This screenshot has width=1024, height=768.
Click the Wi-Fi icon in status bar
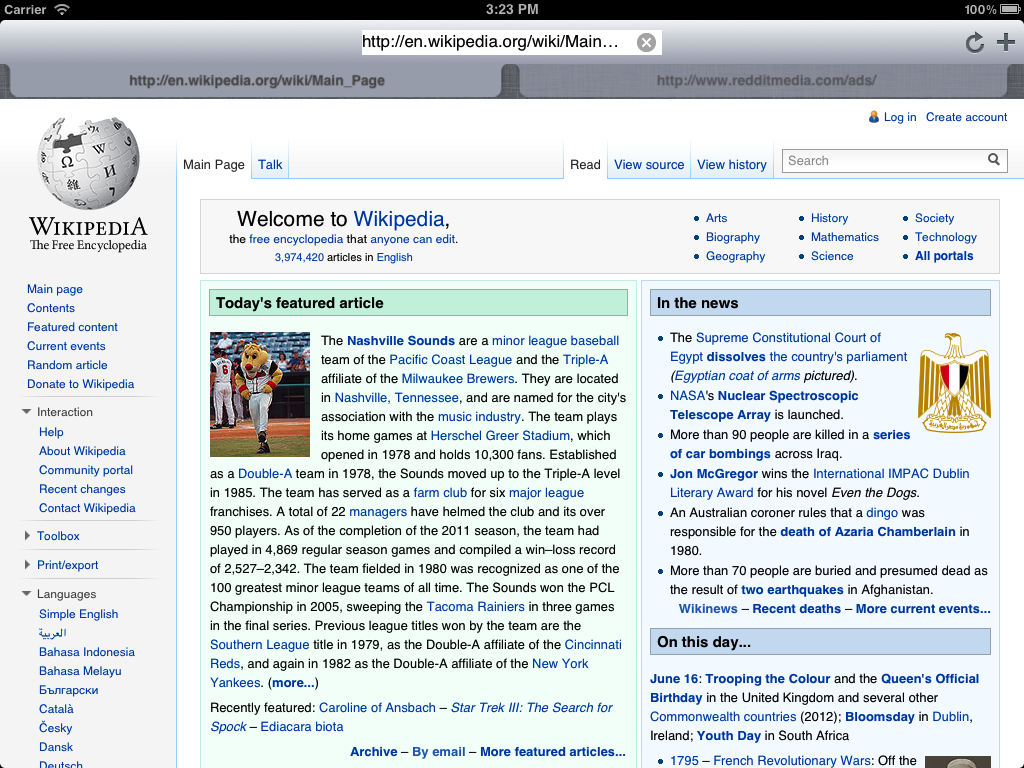pos(62,9)
